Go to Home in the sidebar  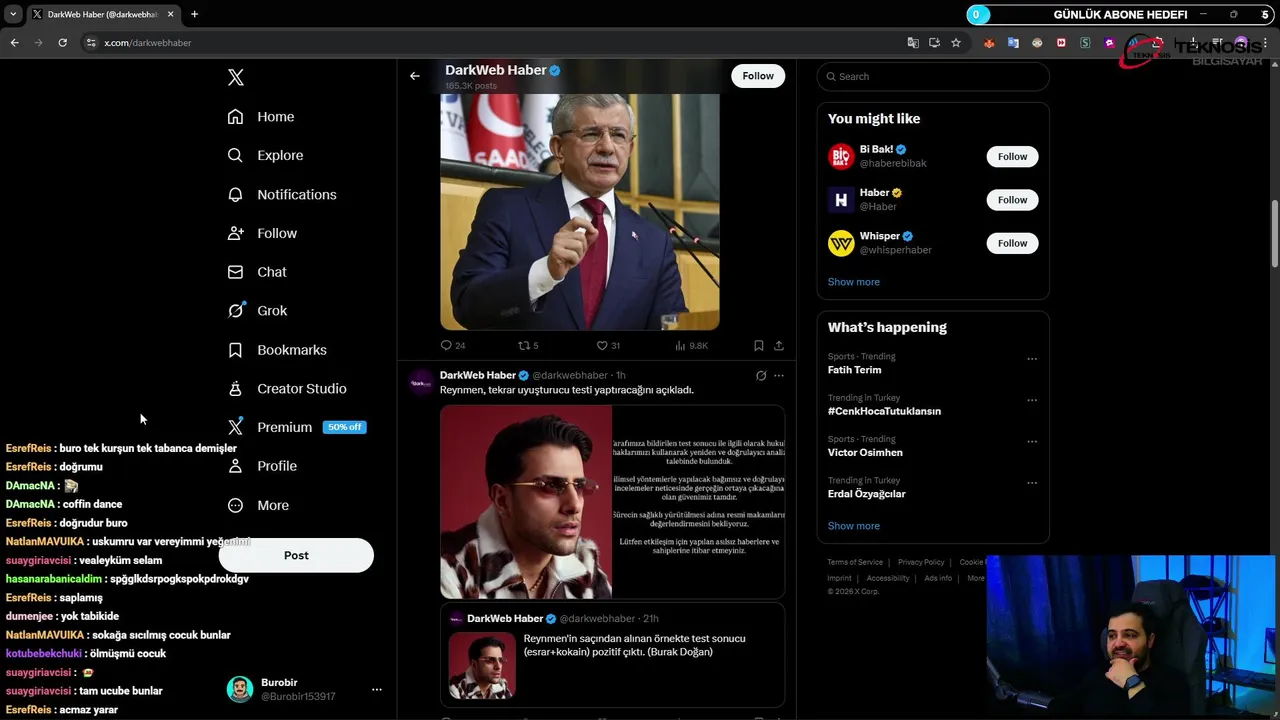261,117
